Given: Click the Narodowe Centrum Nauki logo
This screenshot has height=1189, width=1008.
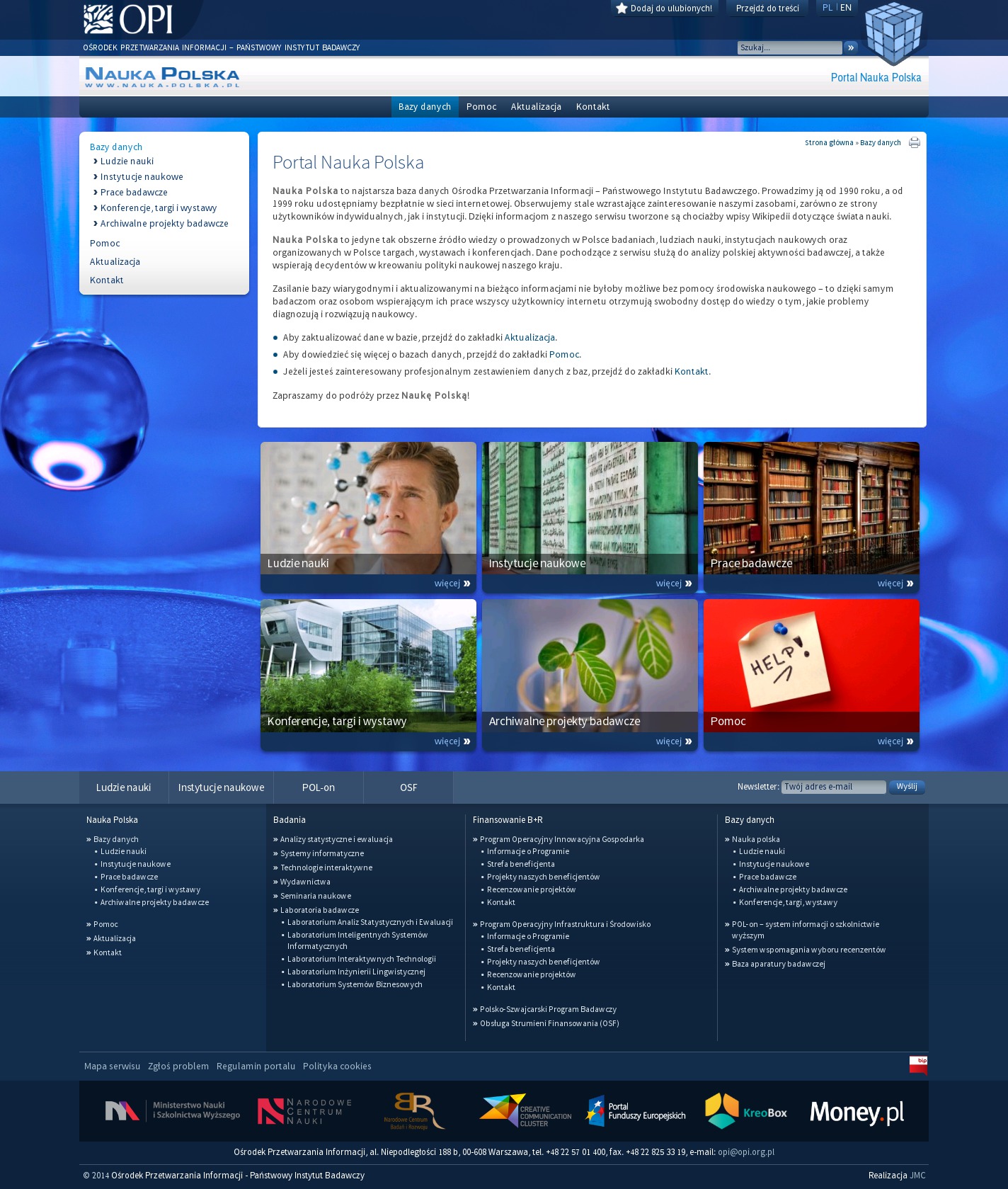Looking at the screenshot, I should (304, 1111).
